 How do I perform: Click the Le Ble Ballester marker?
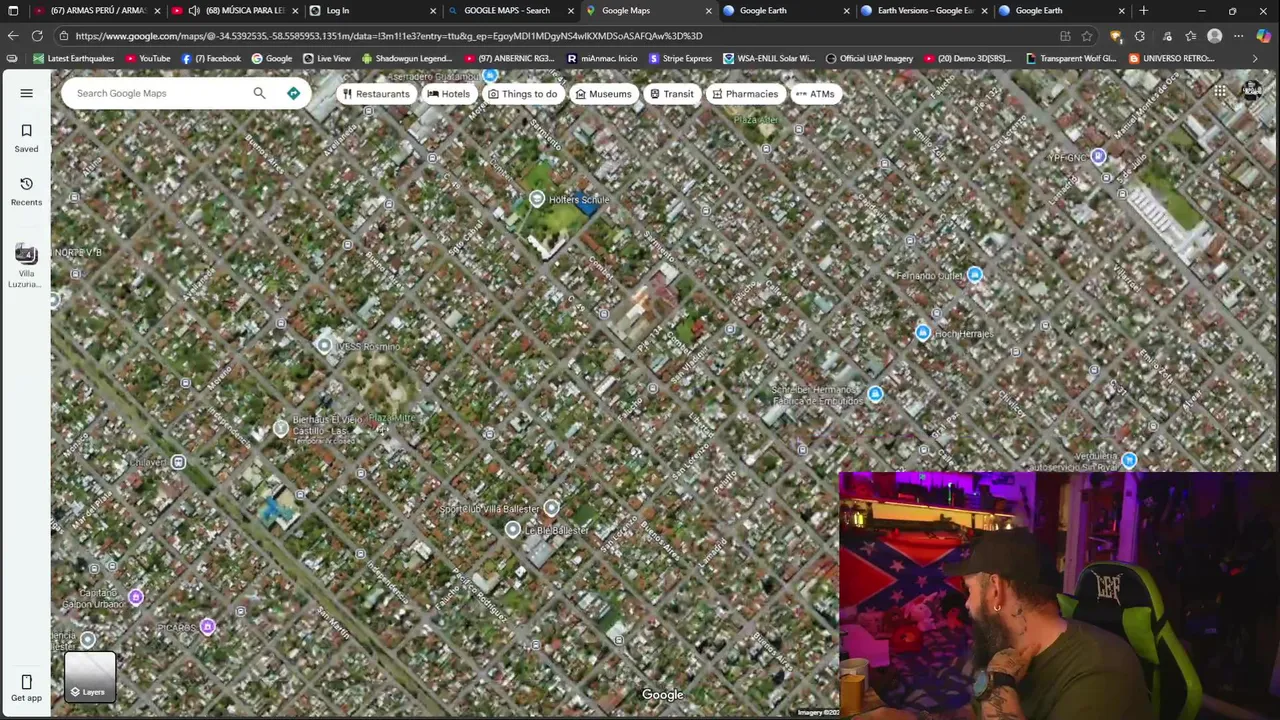click(513, 529)
